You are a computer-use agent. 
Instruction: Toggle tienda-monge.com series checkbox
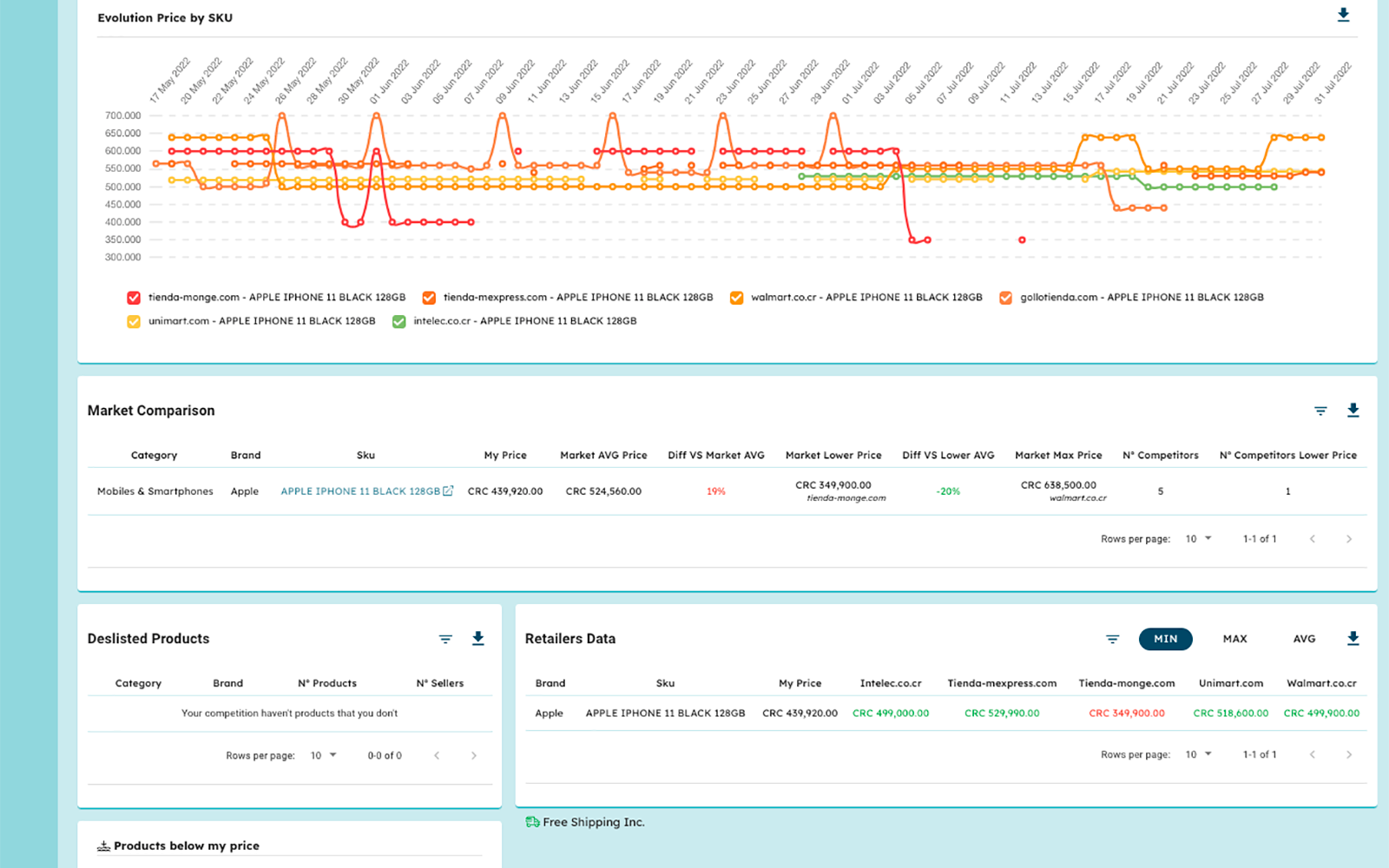pos(134,298)
